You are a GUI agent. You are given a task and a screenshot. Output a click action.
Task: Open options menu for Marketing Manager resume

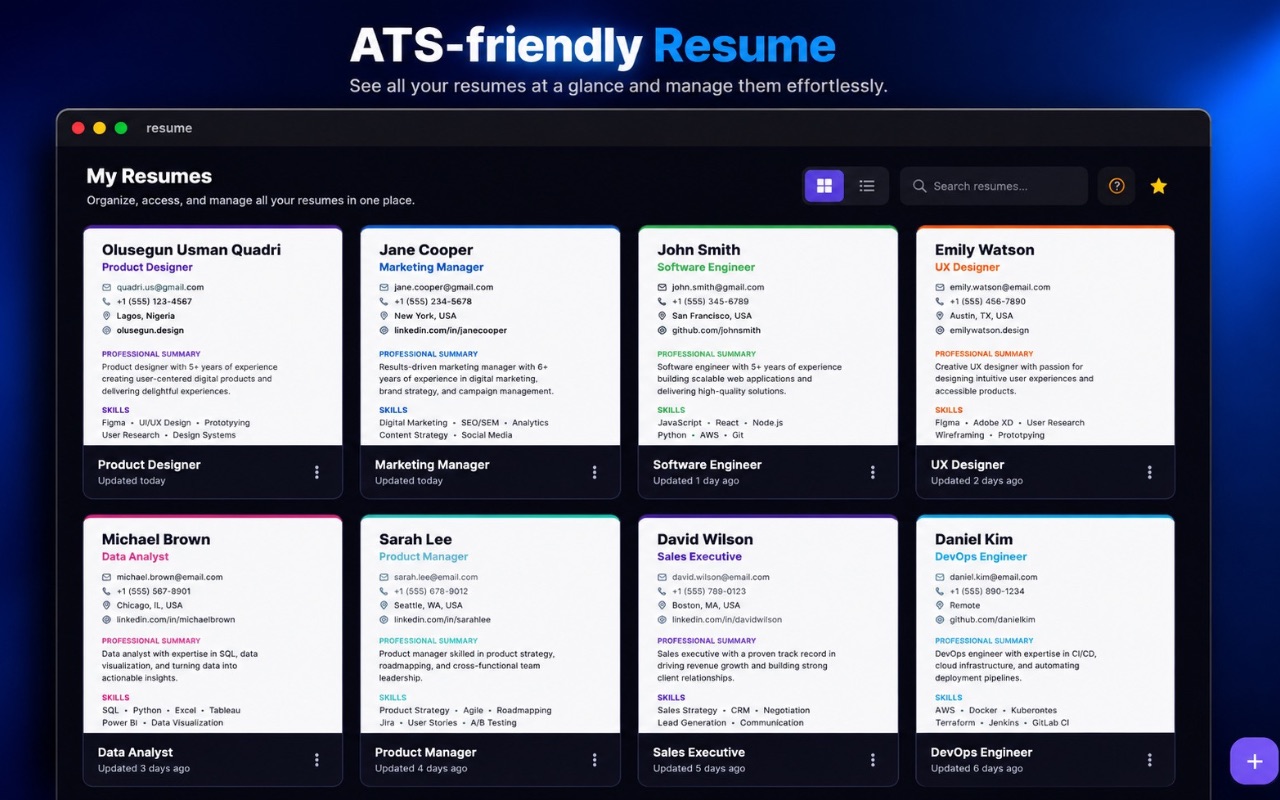point(594,472)
